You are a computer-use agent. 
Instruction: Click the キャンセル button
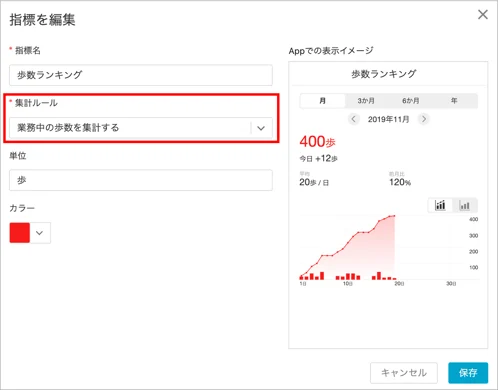click(404, 373)
